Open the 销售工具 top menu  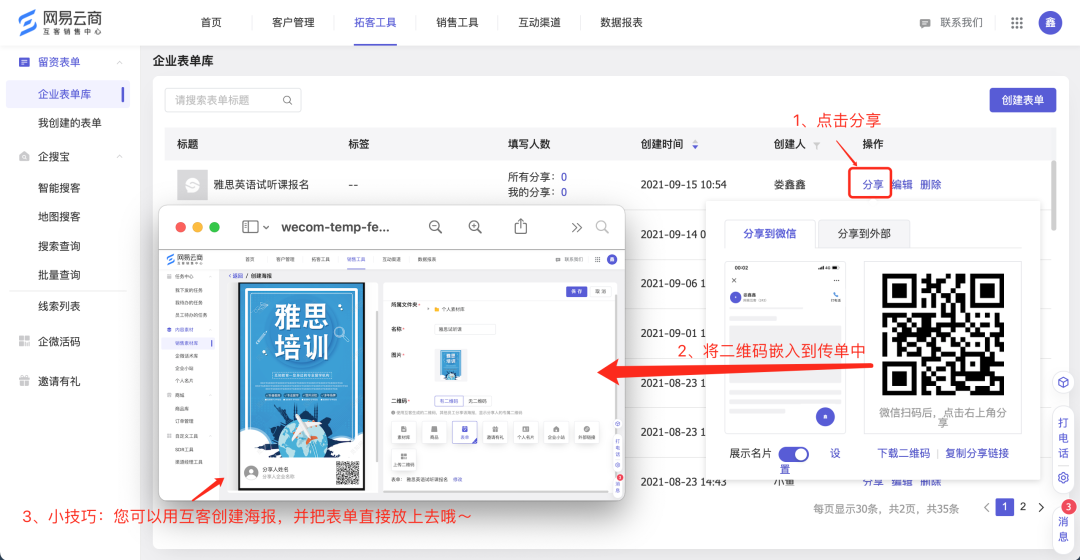457,23
